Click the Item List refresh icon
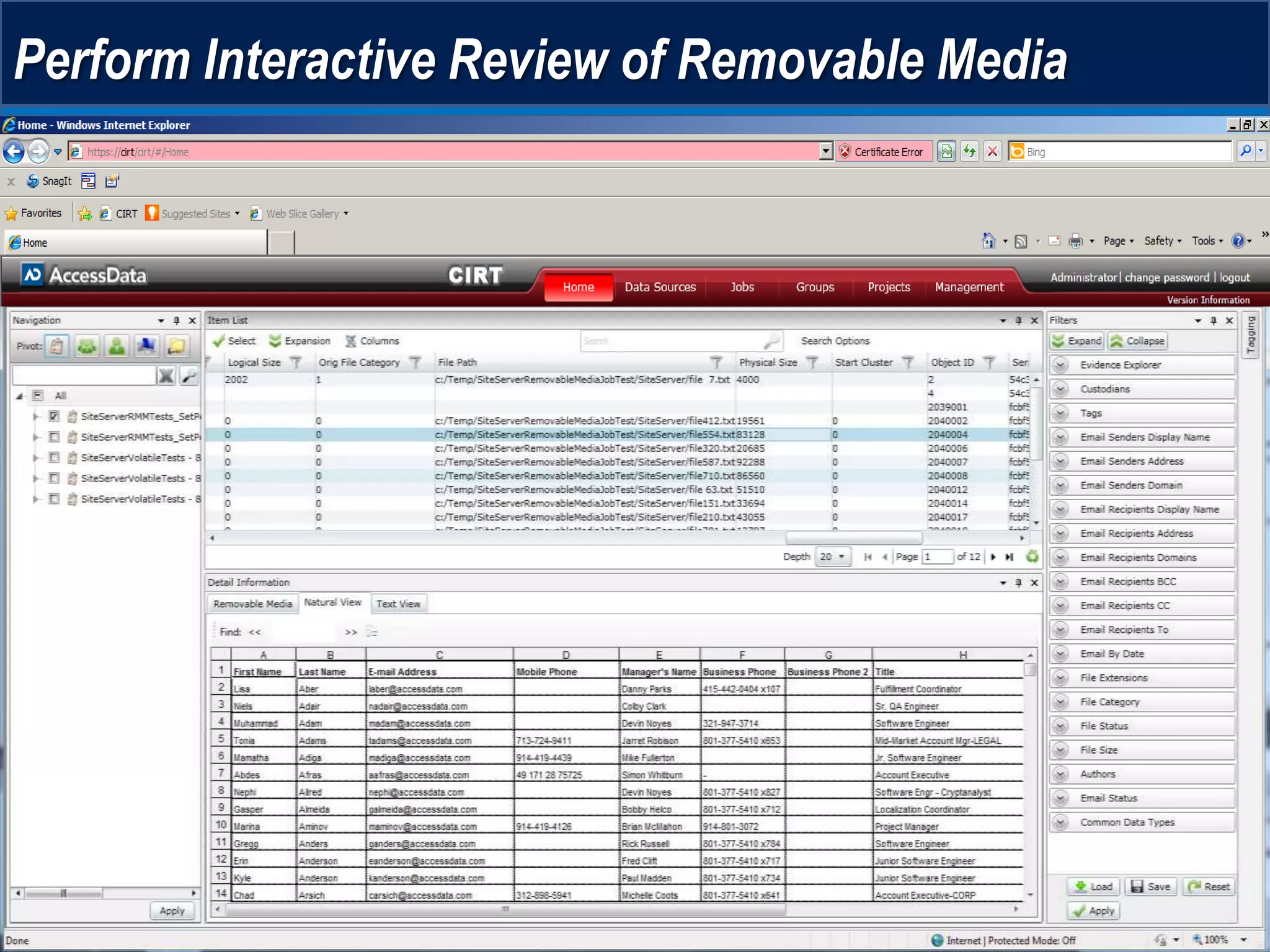This screenshot has height=952, width=1270. click(1032, 557)
